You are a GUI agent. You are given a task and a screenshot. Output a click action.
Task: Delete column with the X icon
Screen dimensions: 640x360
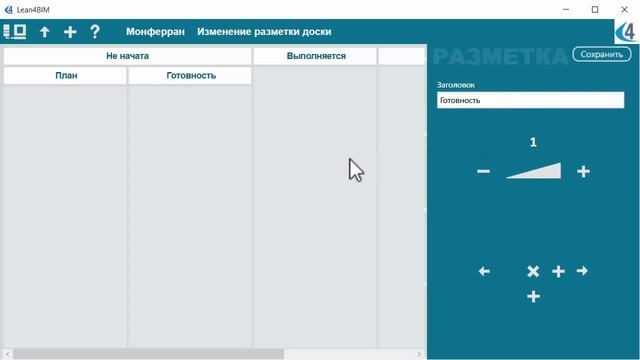tap(533, 271)
